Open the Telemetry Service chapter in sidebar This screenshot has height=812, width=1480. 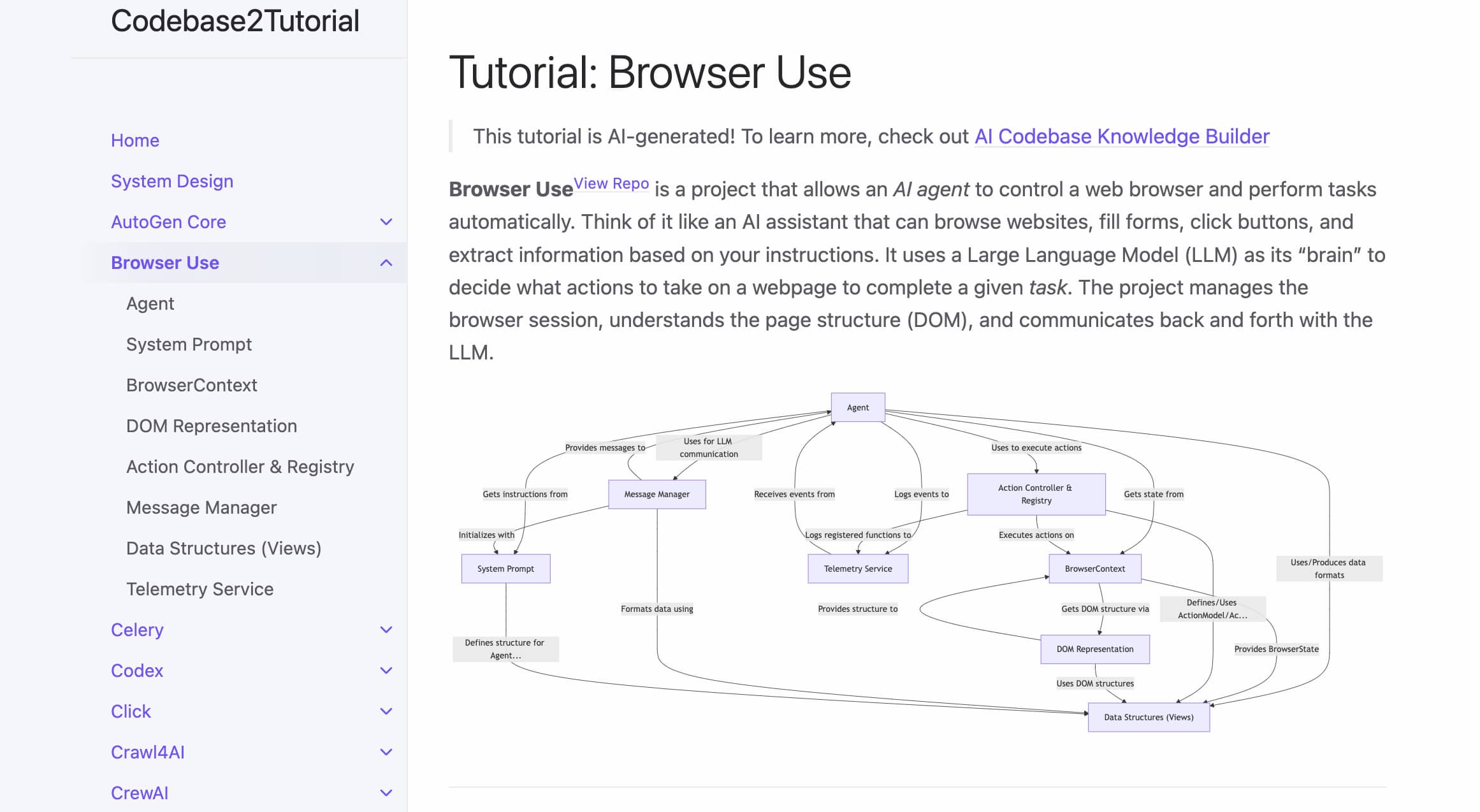click(x=200, y=589)
